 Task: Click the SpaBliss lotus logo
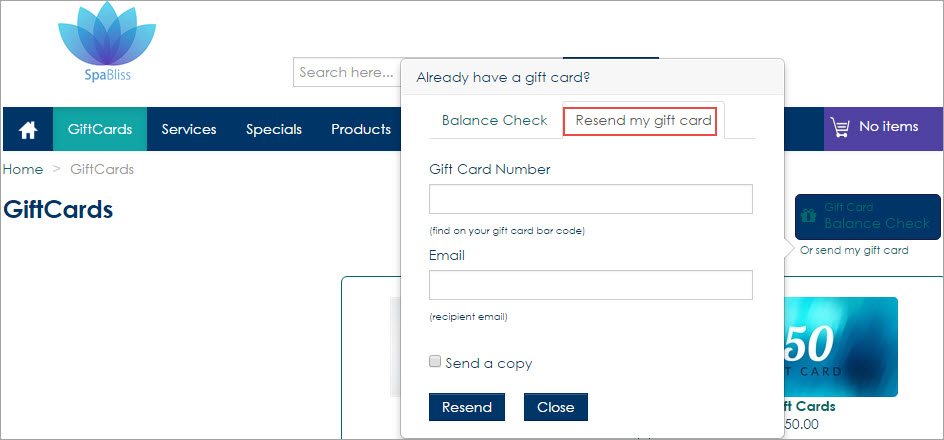pos(107,41)
